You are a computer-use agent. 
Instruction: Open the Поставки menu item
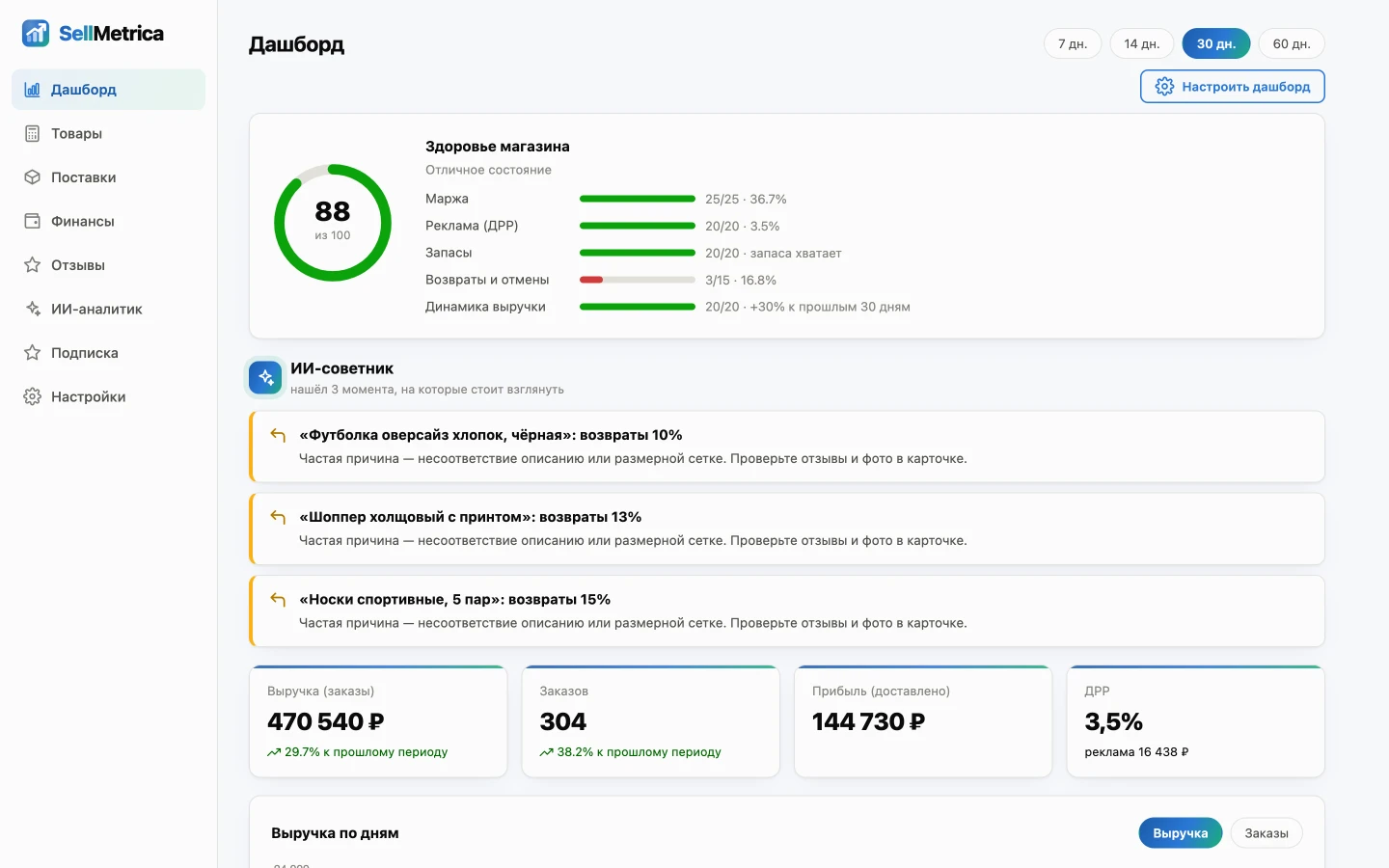(x=108, y=177)
